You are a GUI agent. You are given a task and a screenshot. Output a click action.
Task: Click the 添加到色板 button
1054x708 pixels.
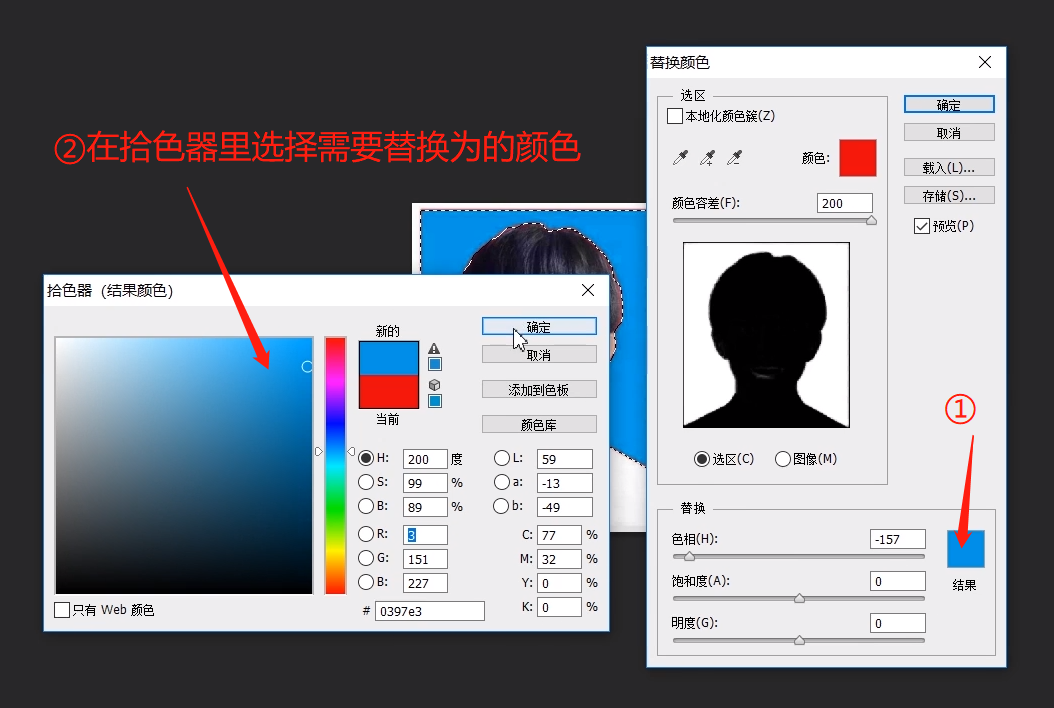click(x=539, y=389)
